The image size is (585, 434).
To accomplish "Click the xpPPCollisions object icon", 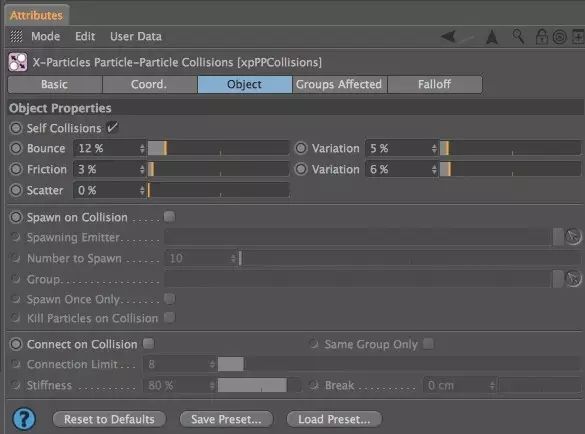I will tap(18, 62).
